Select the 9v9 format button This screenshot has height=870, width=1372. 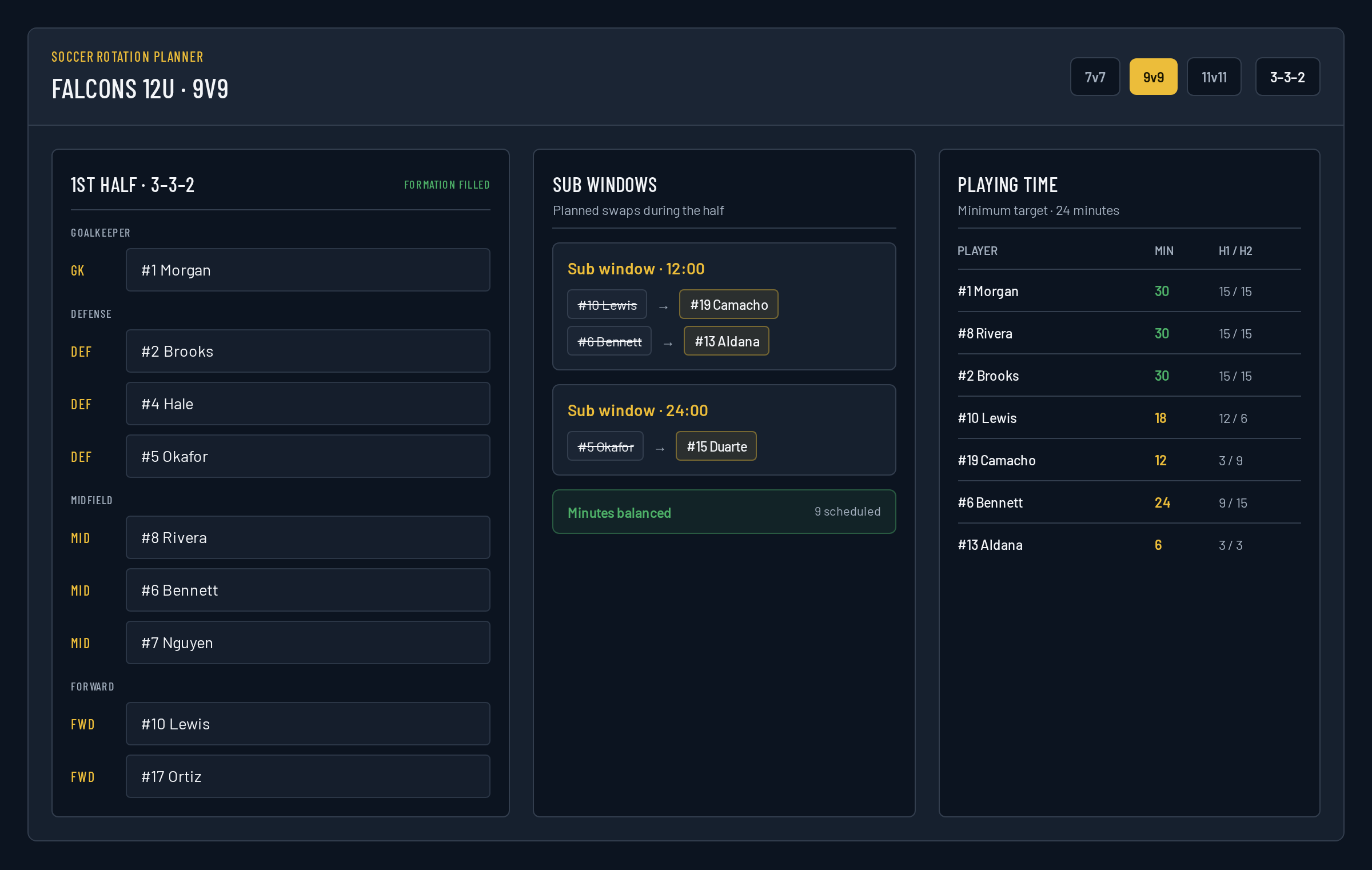point(1153,77)
